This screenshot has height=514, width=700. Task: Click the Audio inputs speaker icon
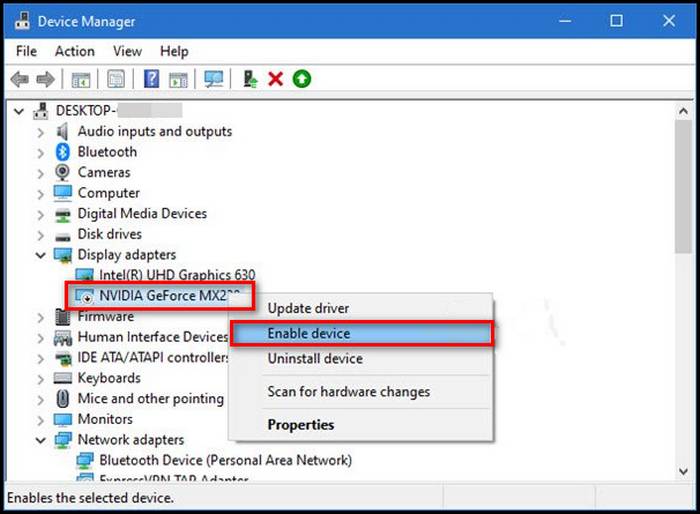point(62,131)
